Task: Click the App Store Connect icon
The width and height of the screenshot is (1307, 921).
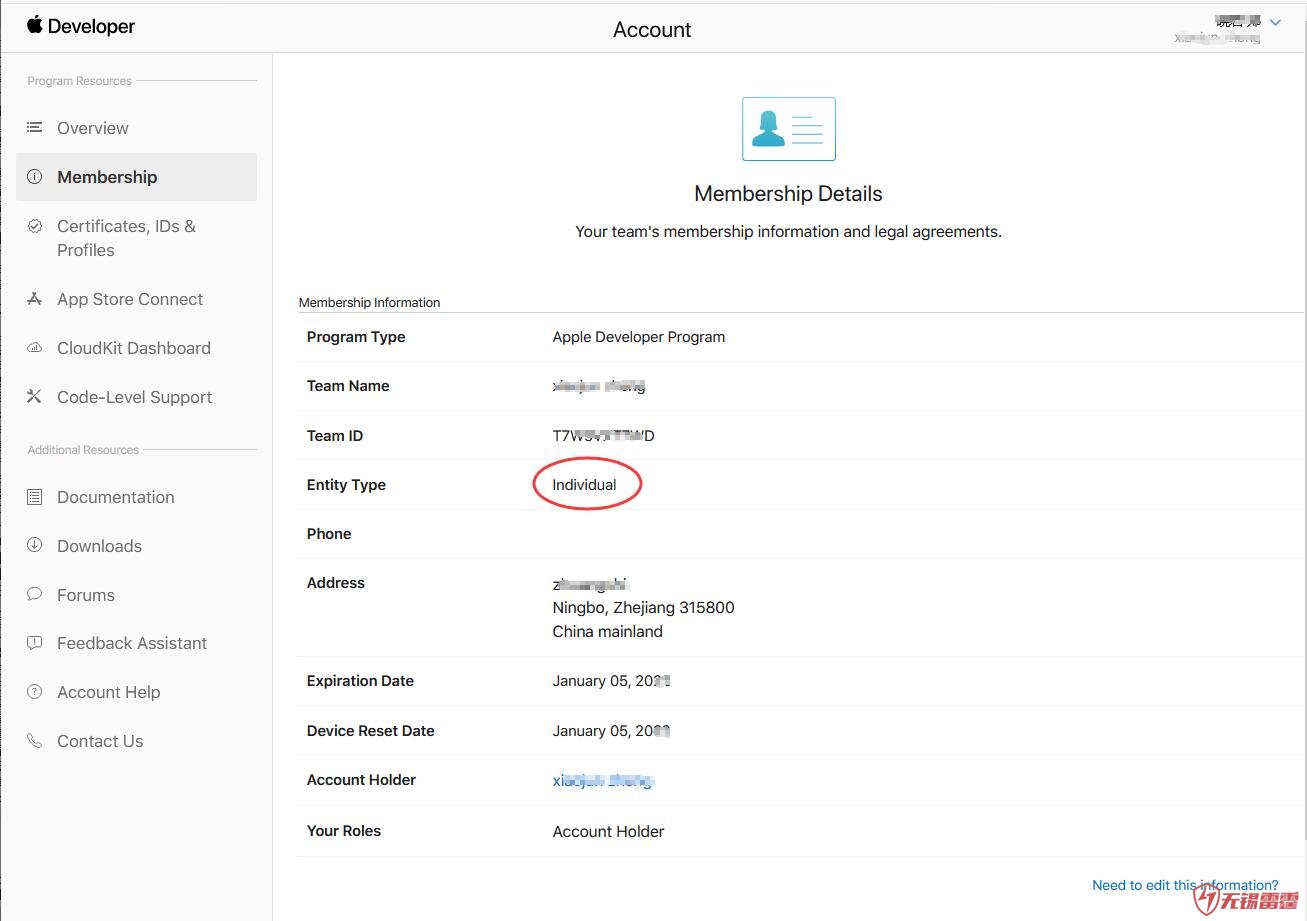Action: pos(35,299)
